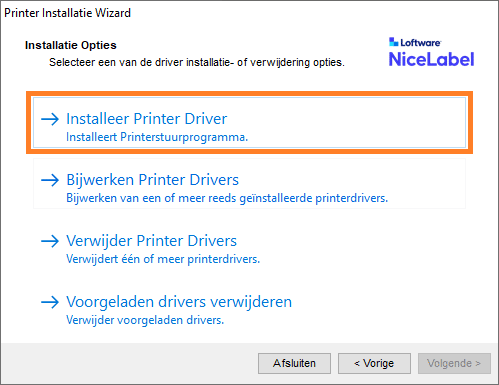Image resolution: width=499 pixels, height=385 pixels.
Task: Click the 'Installeert Printerstuurprogramma.' description text
Action: click(x=157, y=137)
